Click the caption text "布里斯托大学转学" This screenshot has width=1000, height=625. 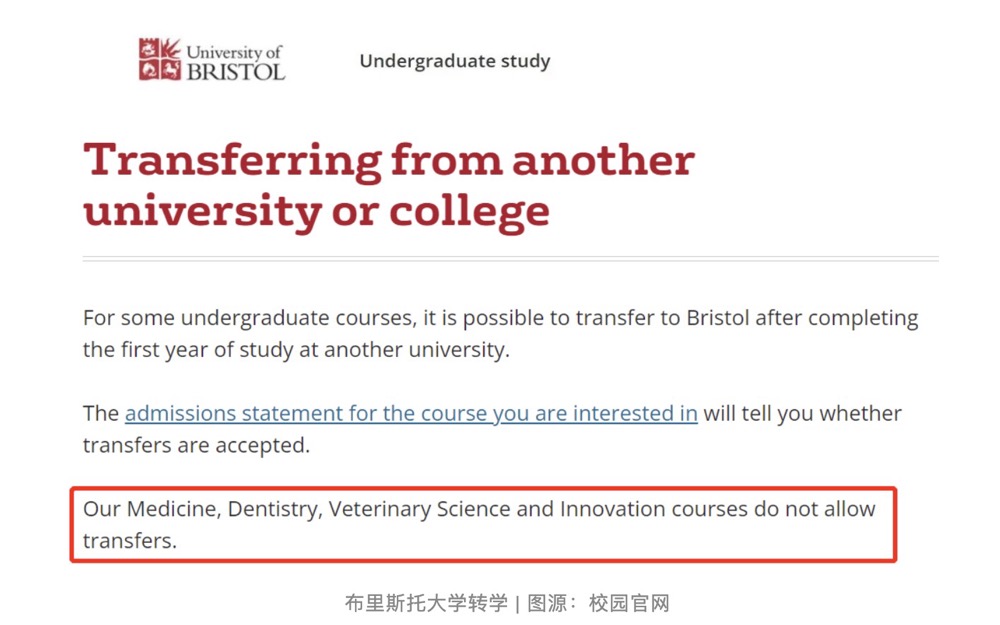pos(426,603)
